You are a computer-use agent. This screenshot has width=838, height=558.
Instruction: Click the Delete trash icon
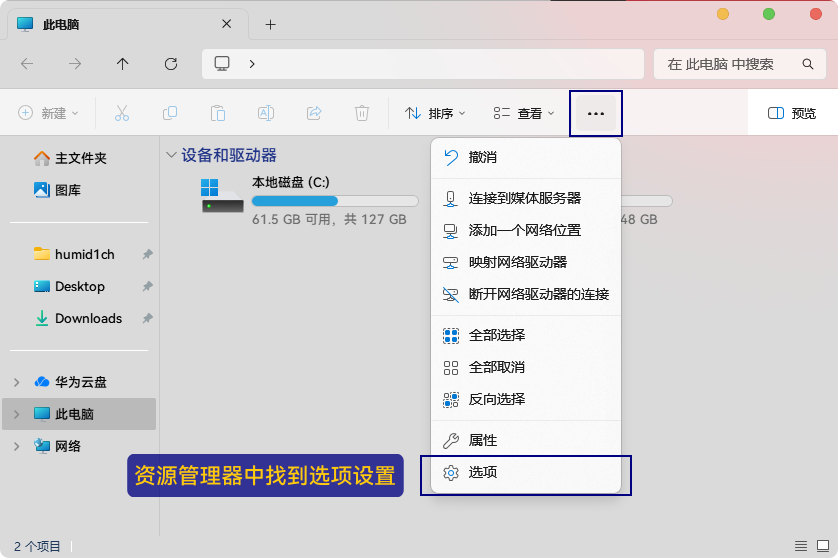[362, 113]
